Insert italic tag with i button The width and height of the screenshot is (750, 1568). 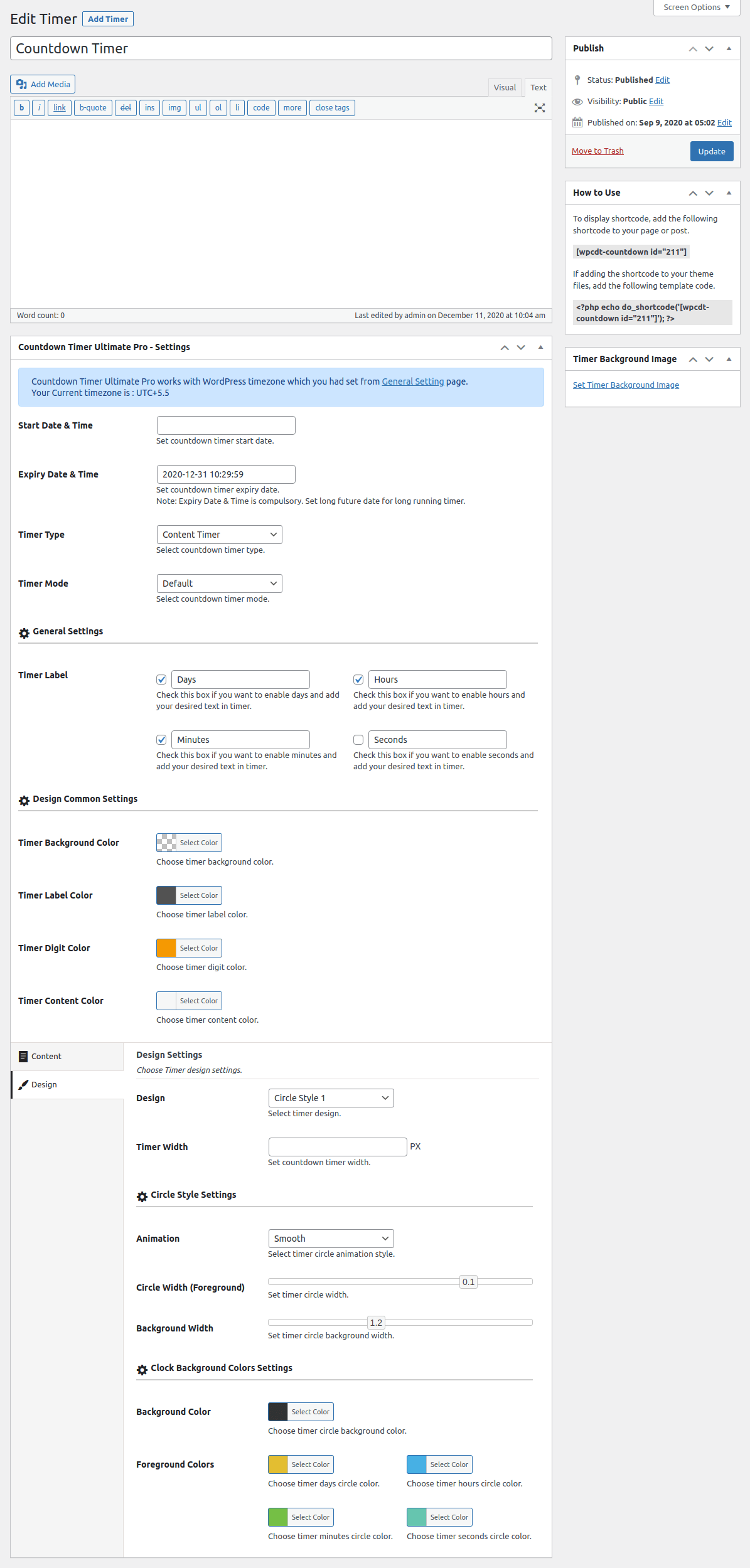pos(39,108)
